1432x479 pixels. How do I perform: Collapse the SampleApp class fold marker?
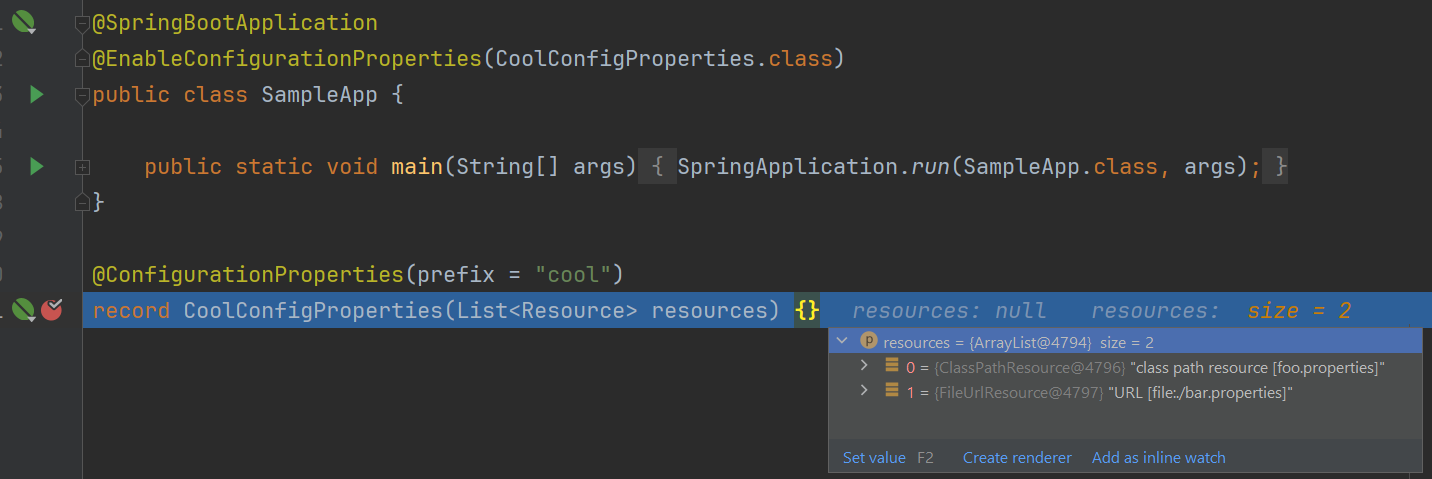pyautogui.click(x=82, y=96)
